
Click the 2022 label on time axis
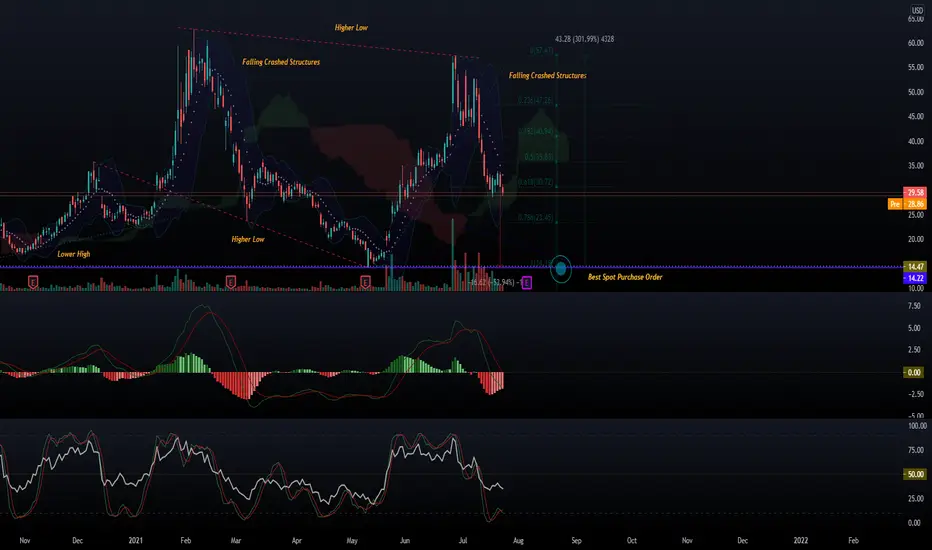coord(801,540)
